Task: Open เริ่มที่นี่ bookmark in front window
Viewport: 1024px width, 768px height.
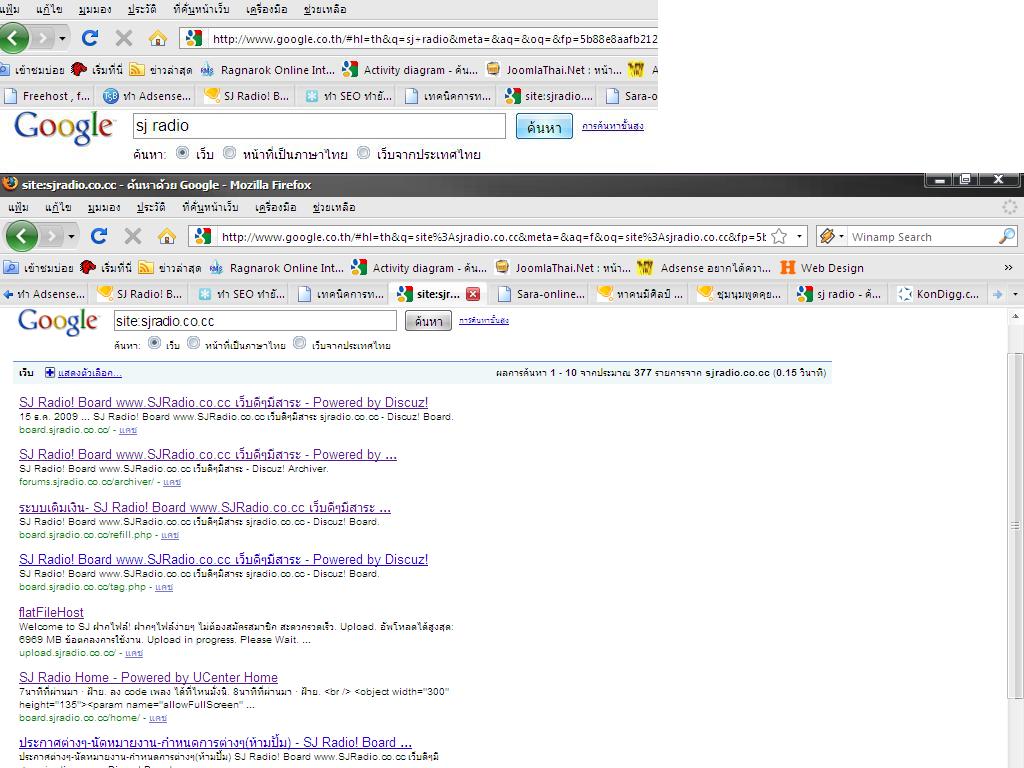Action: [108, 268]
